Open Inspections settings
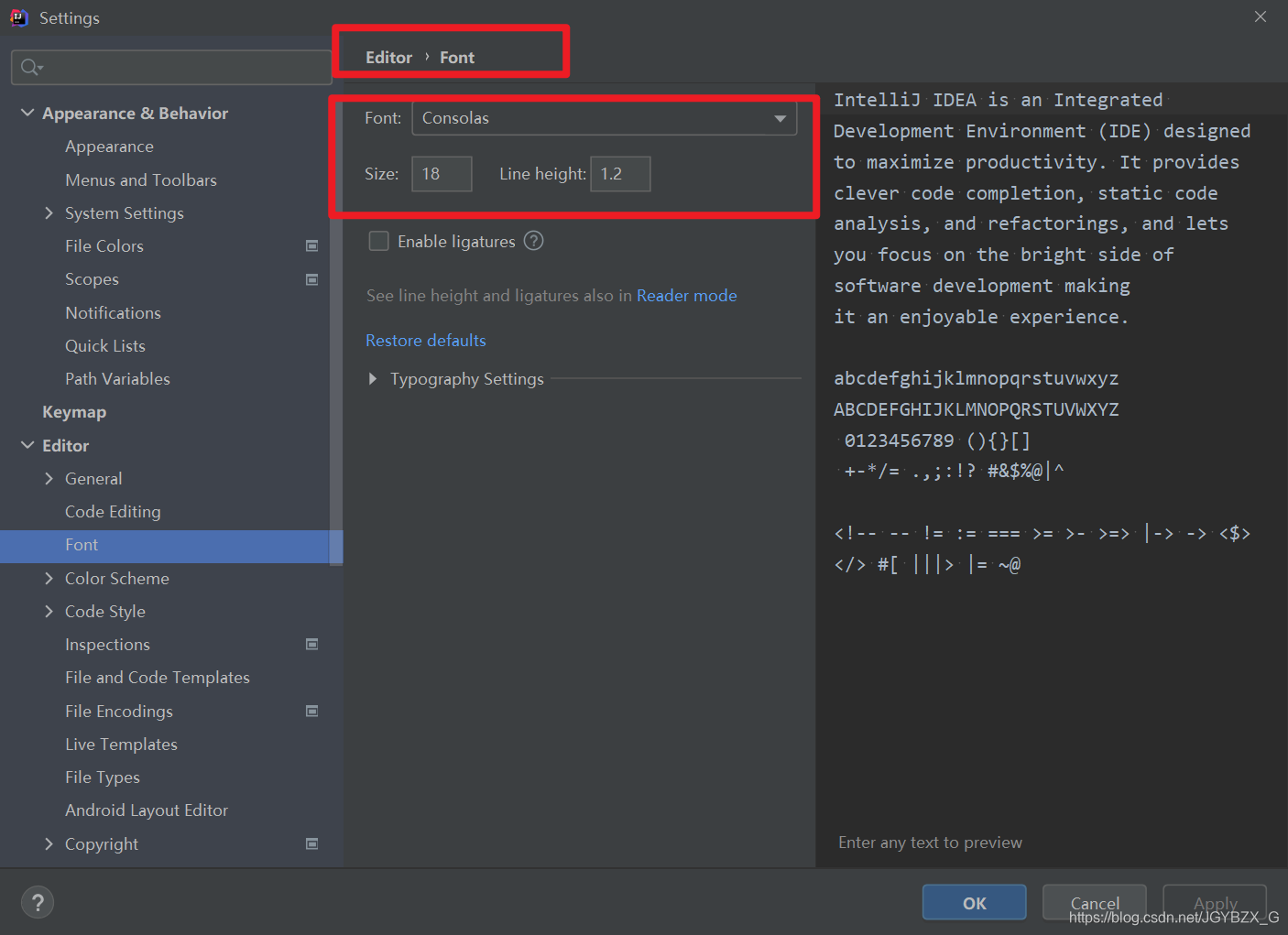The image size is (1288, 935). pyautogui.click(x=107, y=645)
